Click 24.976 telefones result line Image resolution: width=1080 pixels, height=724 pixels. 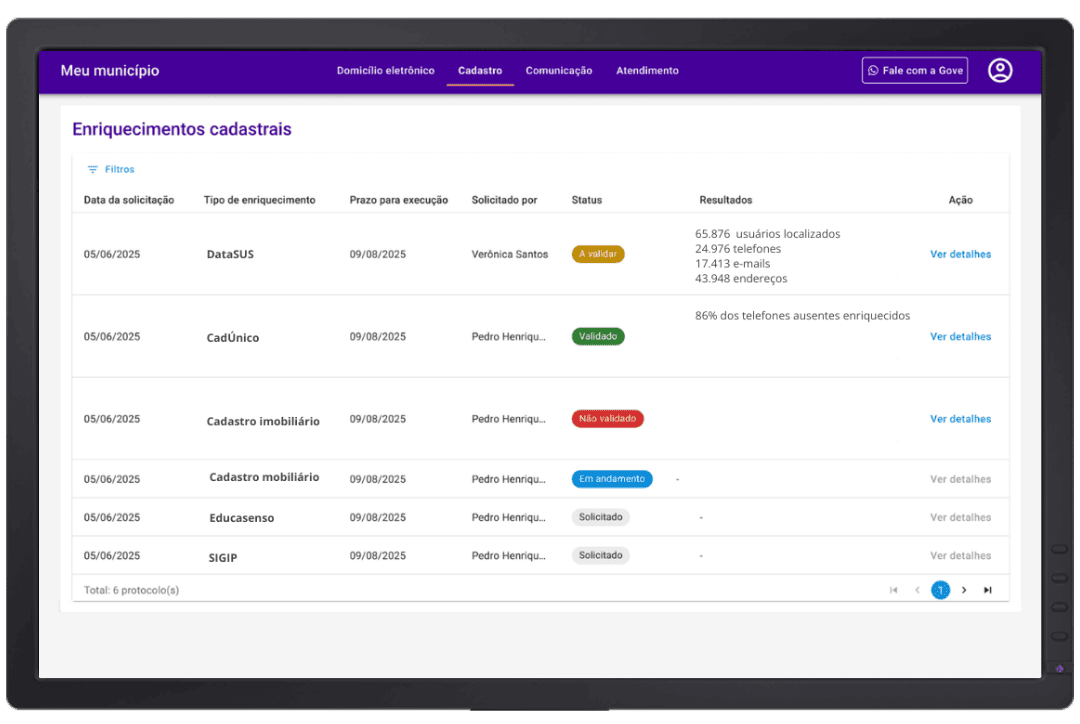[738, 249]
